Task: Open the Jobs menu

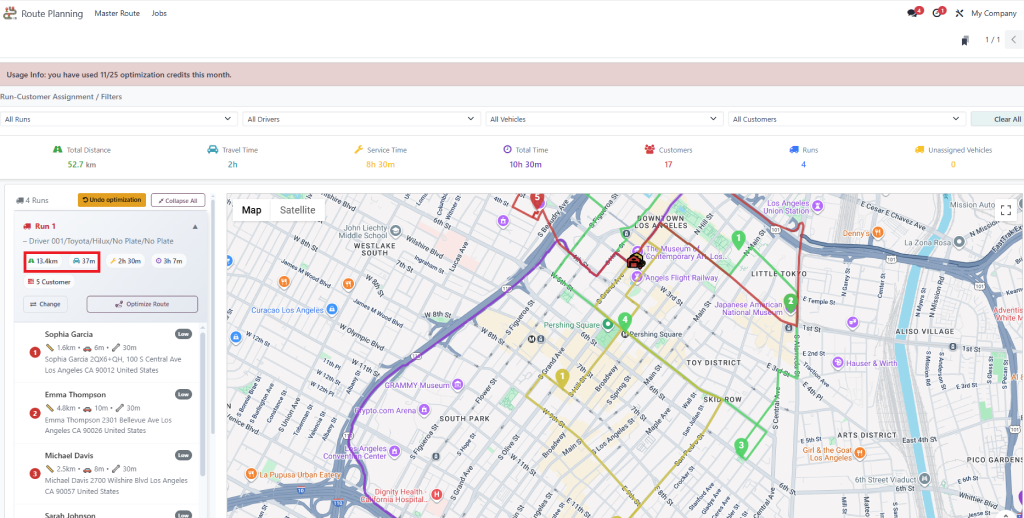Action: [160, 14]
